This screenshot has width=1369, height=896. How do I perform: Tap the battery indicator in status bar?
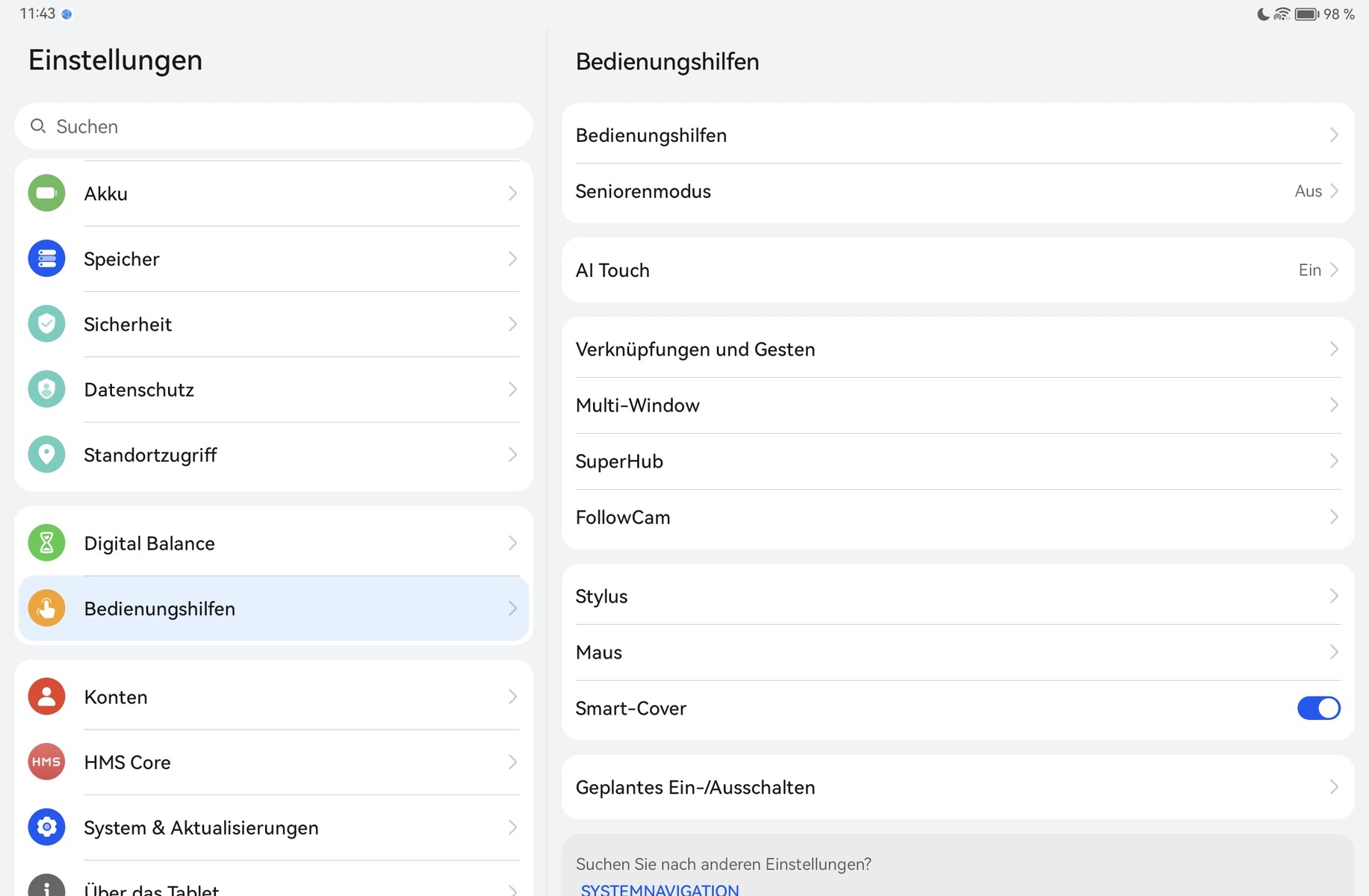1306,14
